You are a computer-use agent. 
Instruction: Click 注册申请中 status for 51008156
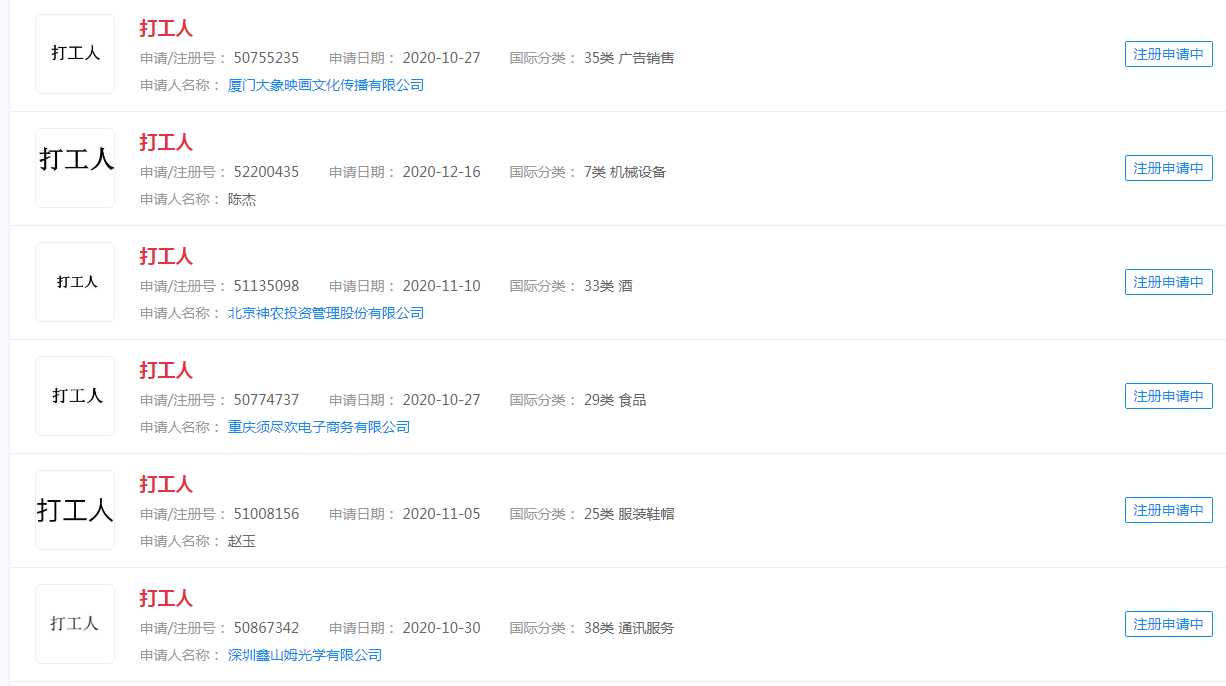(x=1169, y=510)
